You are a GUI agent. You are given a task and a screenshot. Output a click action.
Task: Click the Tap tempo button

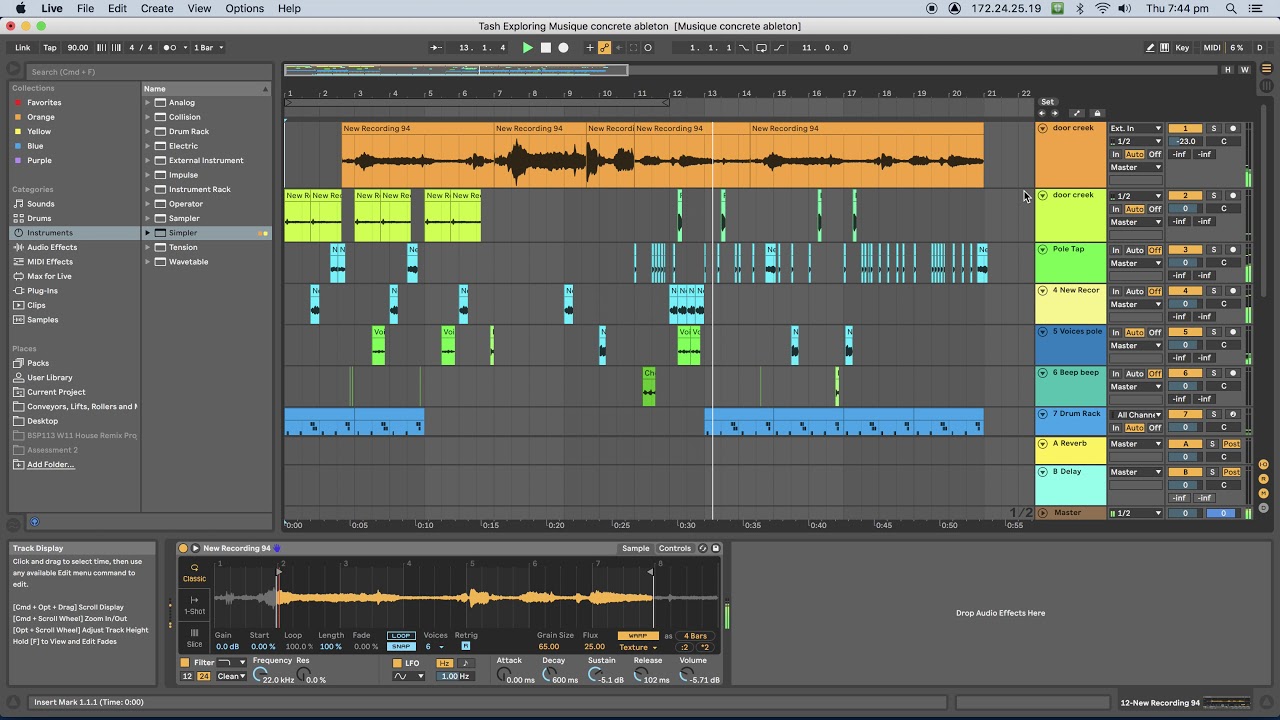coord(50,47)
